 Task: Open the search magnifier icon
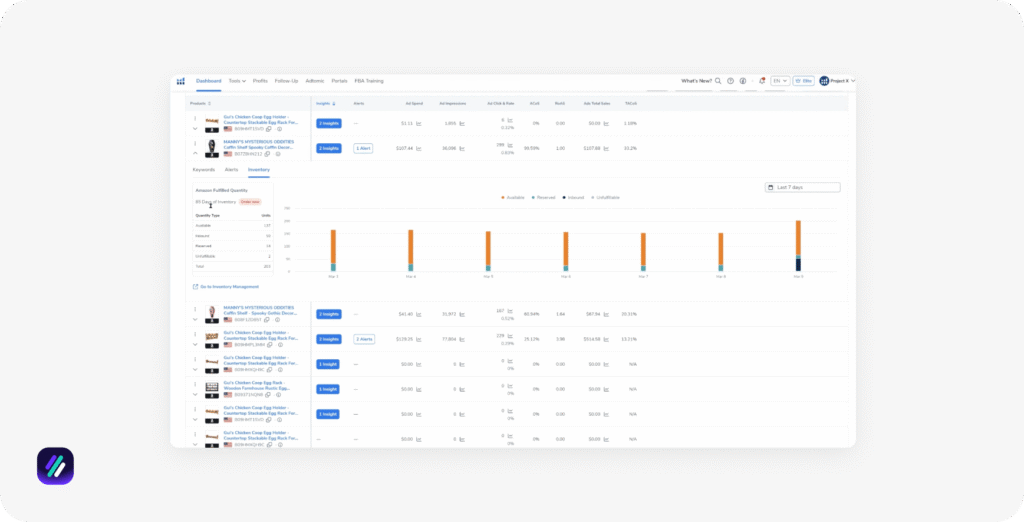[717, 81]
